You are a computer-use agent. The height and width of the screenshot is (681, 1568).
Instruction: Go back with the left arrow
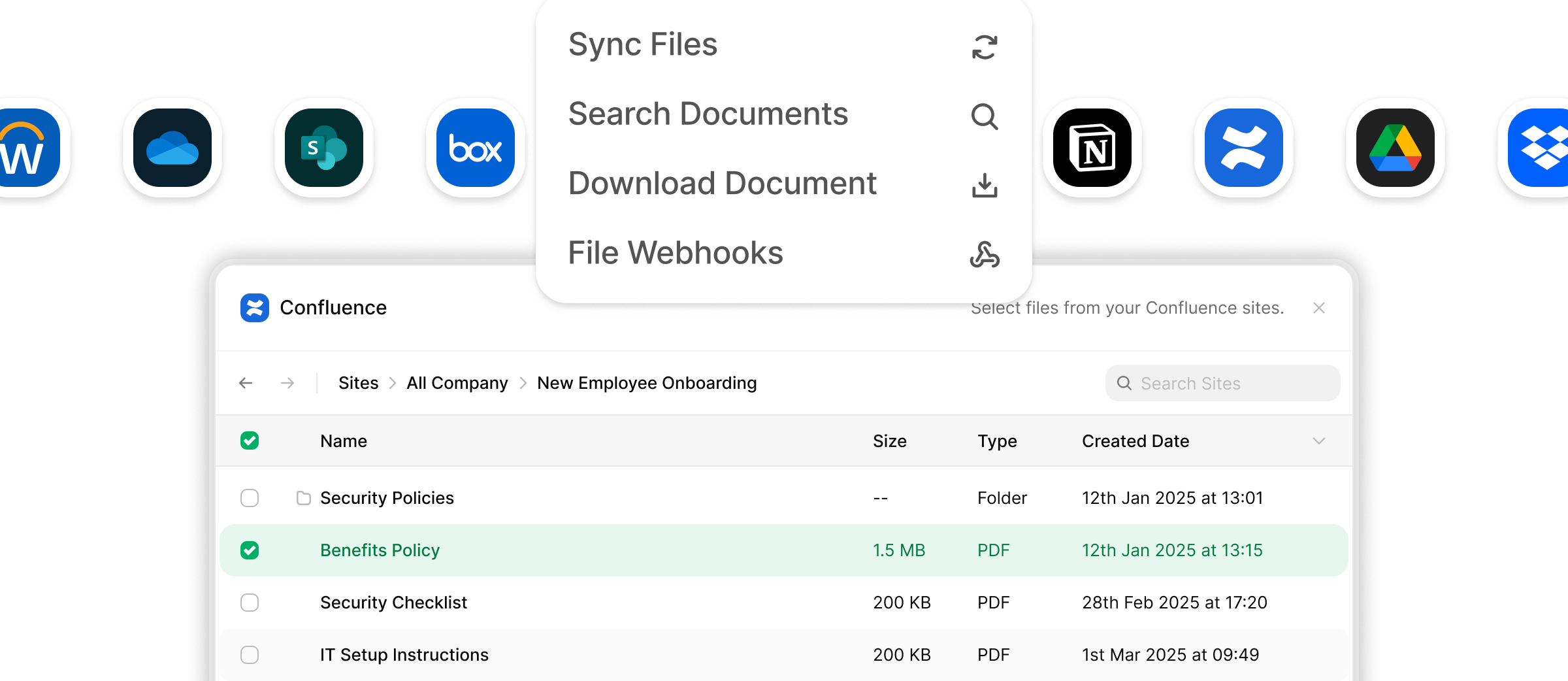[246, 383]
